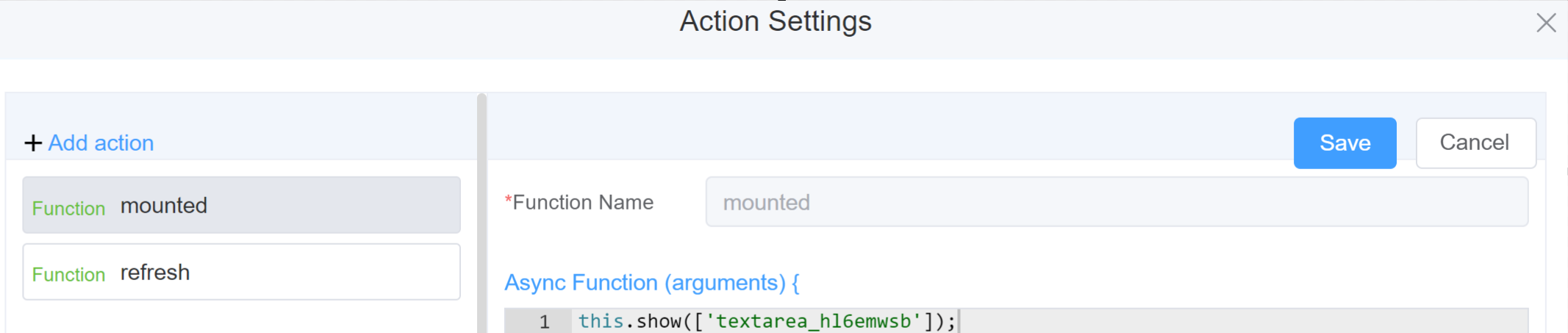Click the green Function tag on mounted
1568x333 pixels.
coord(68,208)
